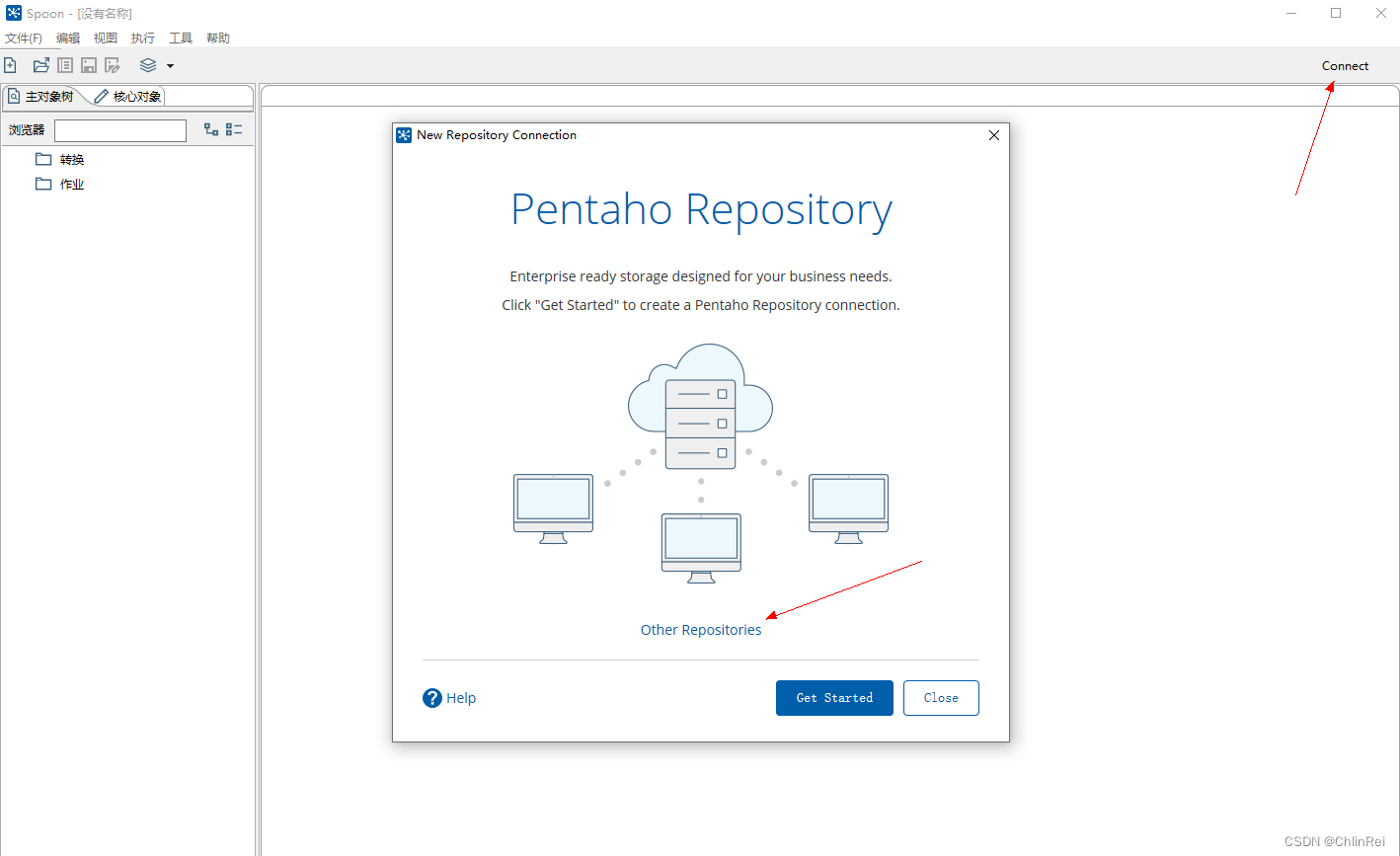Viewport: 1400px width, 856px height.
Task: Select the 作业 folder in the tree
Action: coord(60,184)
